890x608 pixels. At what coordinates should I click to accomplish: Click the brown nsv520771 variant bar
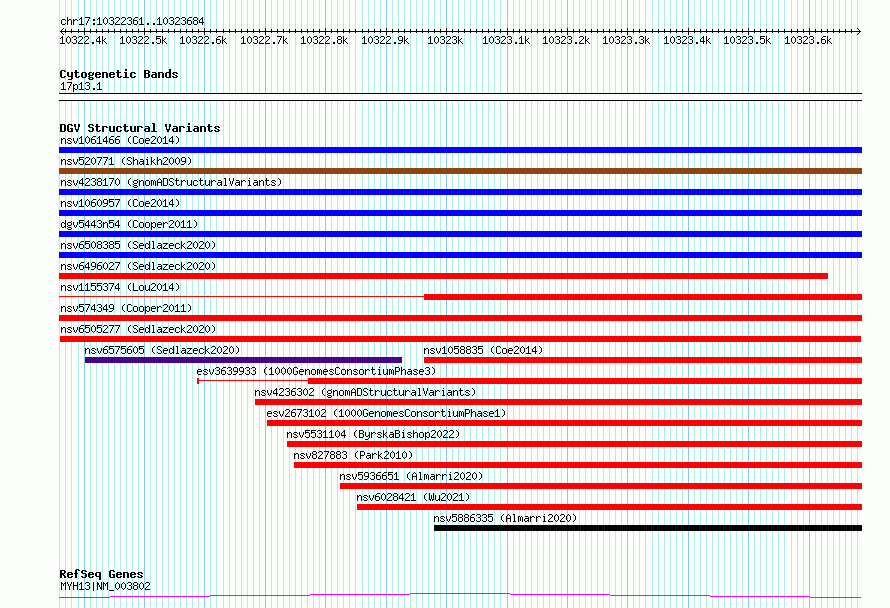pos(460,171)
